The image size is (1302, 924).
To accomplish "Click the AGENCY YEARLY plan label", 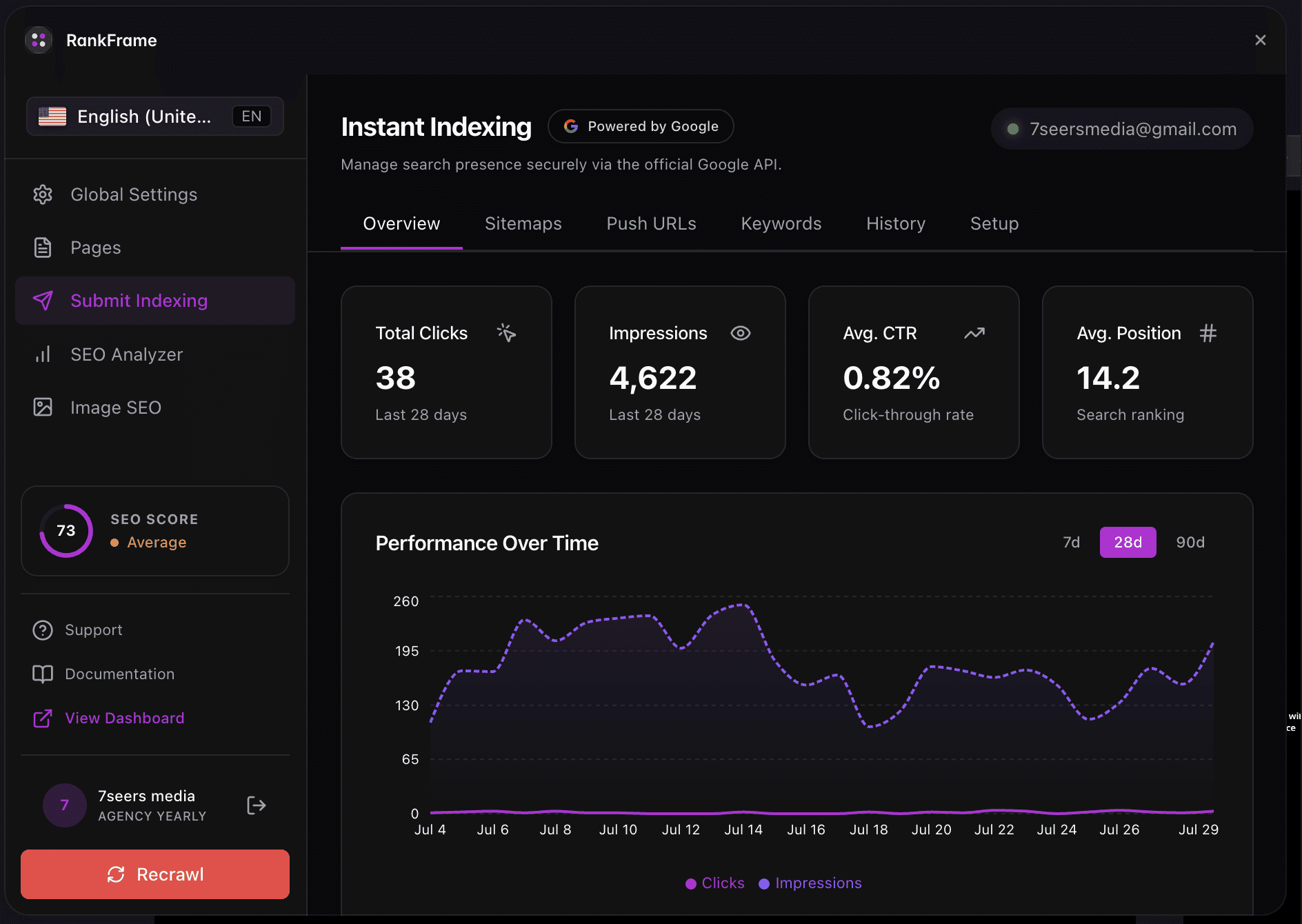I will click(152, 816).
